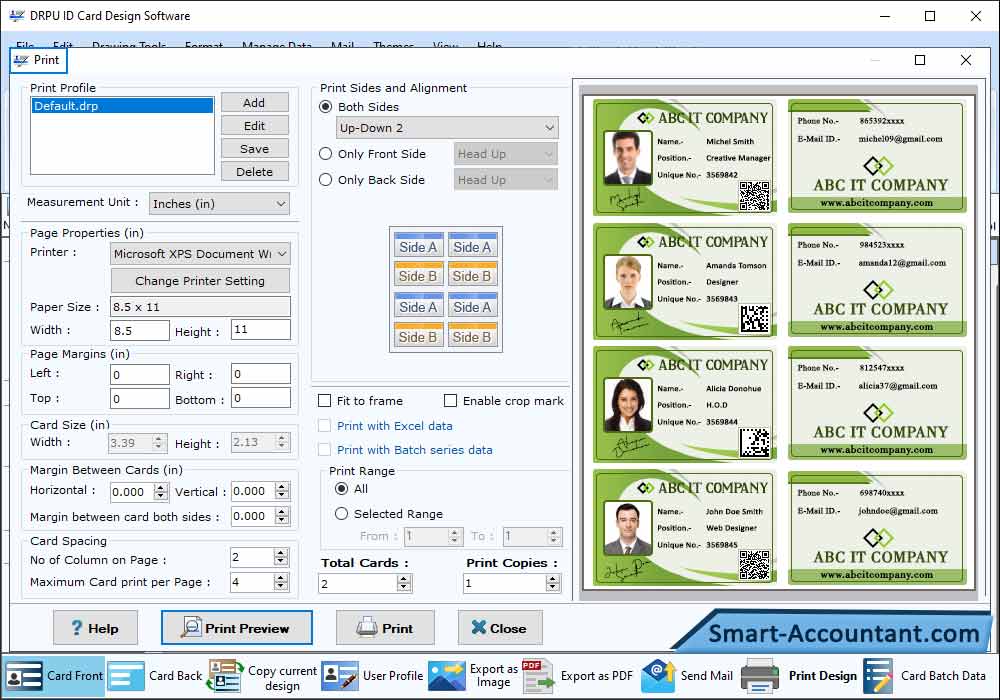Click the Paper Size field
1000x700 pixels.
click(x=200, y=307)
